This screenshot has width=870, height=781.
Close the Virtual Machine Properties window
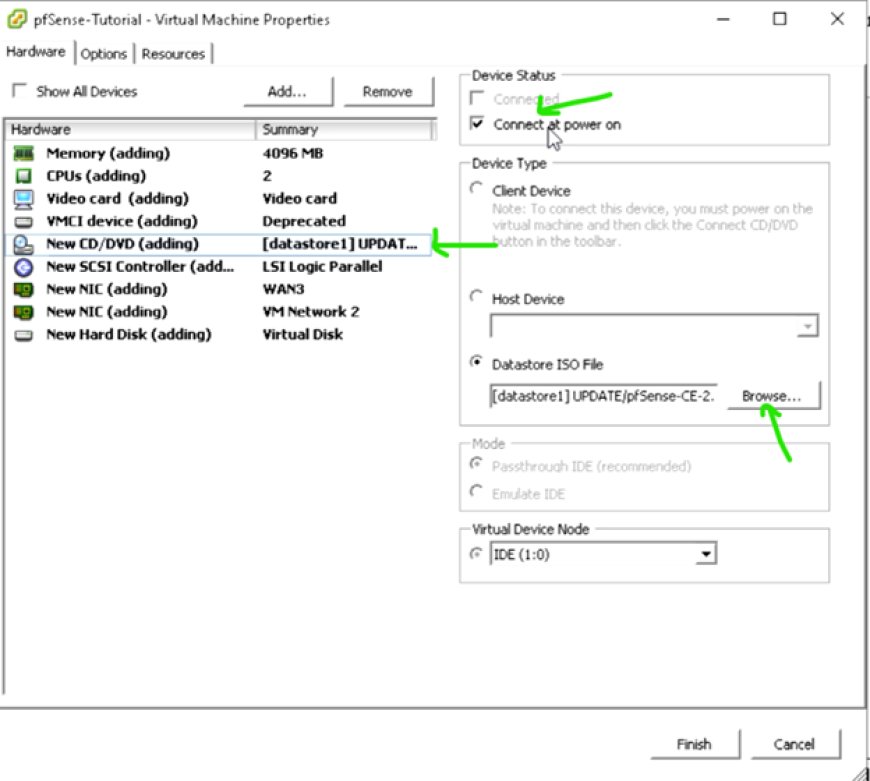coord(837,19)
